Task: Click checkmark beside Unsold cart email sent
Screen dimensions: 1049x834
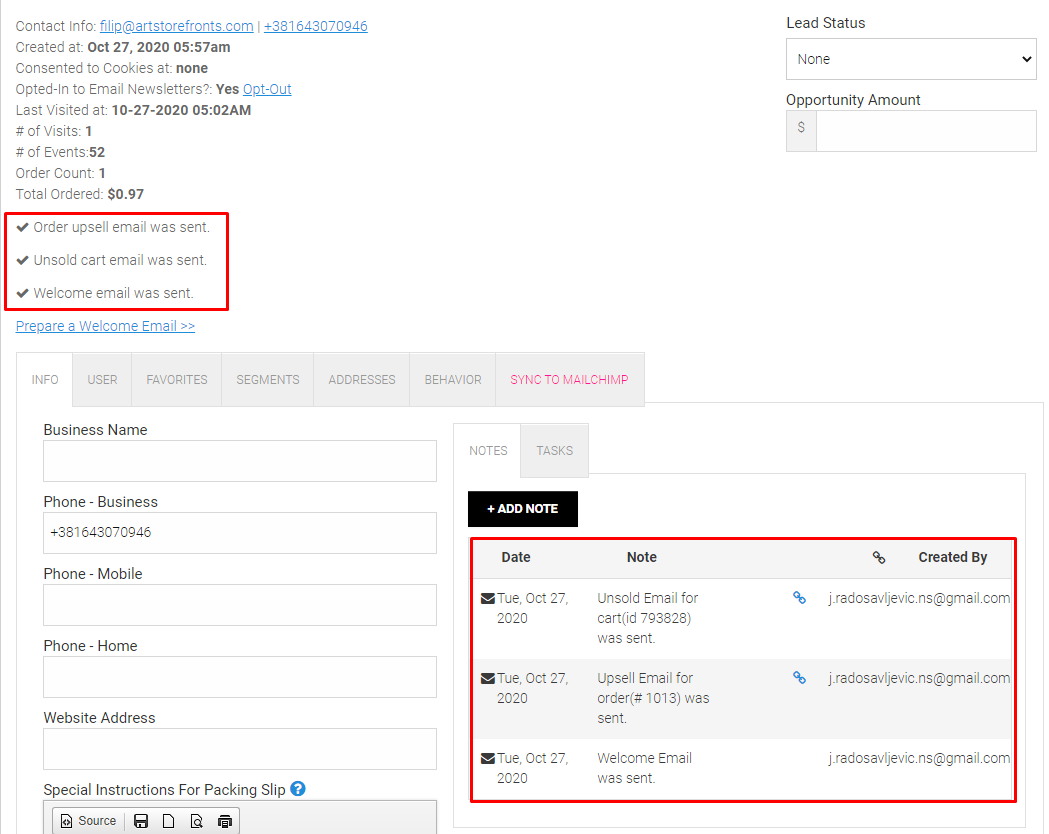Action: pos(23,260)
